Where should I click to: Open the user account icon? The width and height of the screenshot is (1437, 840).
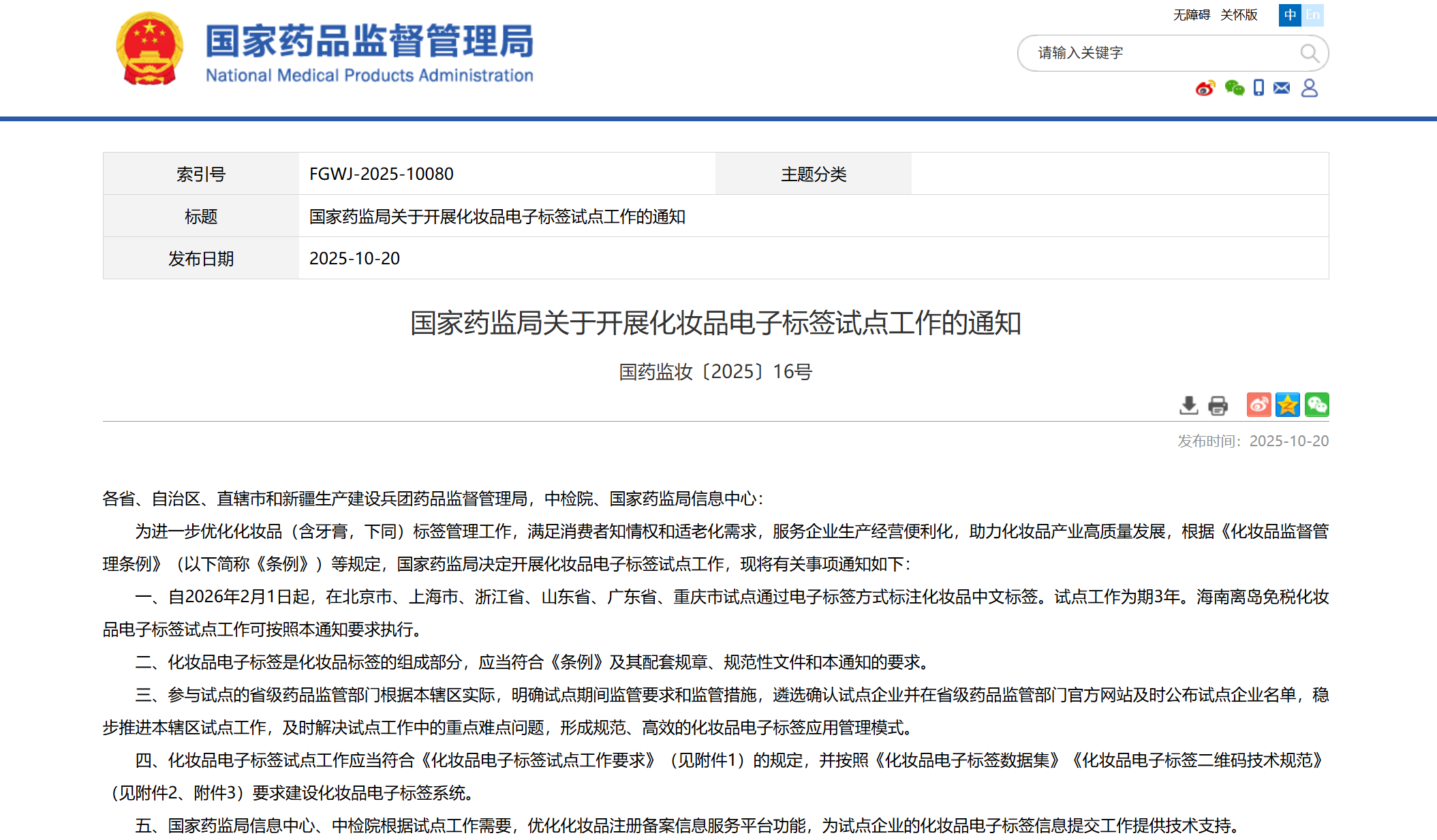[x=1309, y=88]
